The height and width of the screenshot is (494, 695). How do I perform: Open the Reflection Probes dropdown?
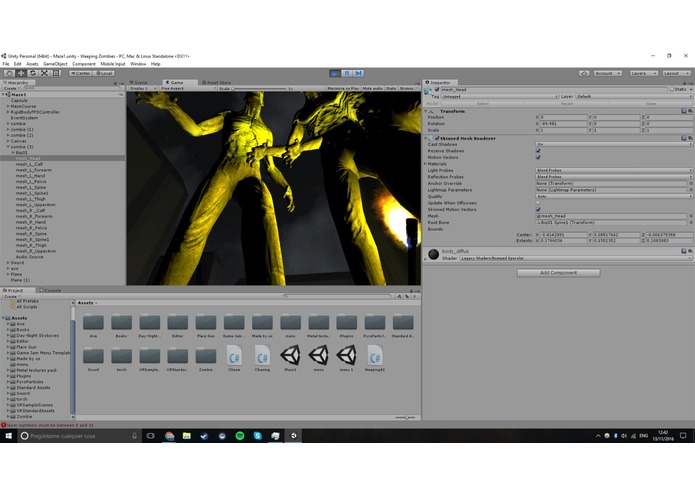pos(614,177)
